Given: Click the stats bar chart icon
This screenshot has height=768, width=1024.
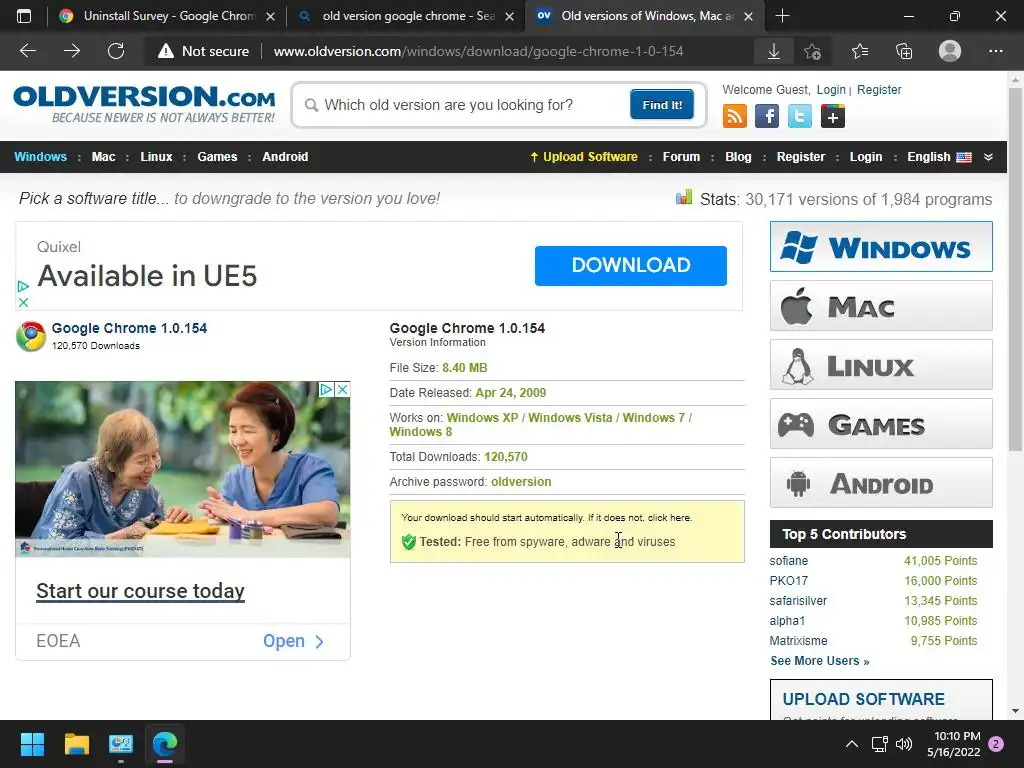Looking at the screenshot, I should tap(684, 197).
